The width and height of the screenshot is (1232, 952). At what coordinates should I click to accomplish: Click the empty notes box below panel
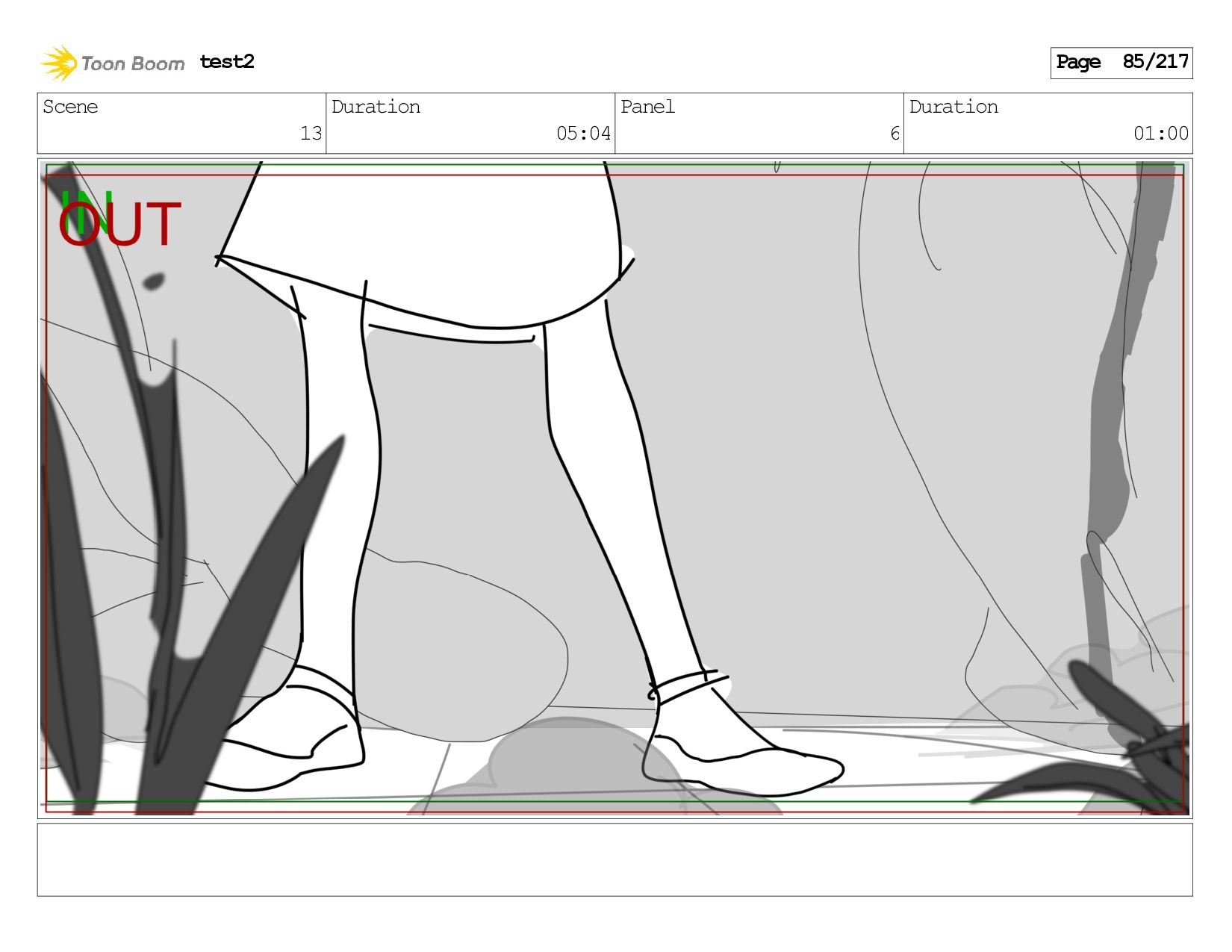615,859
